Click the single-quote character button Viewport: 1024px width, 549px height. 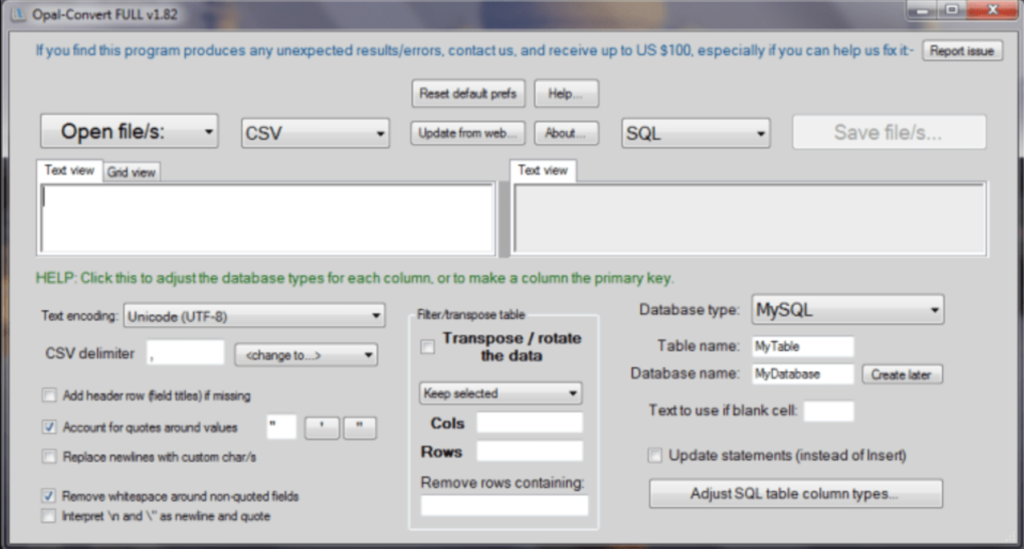(x=321, y=428)
